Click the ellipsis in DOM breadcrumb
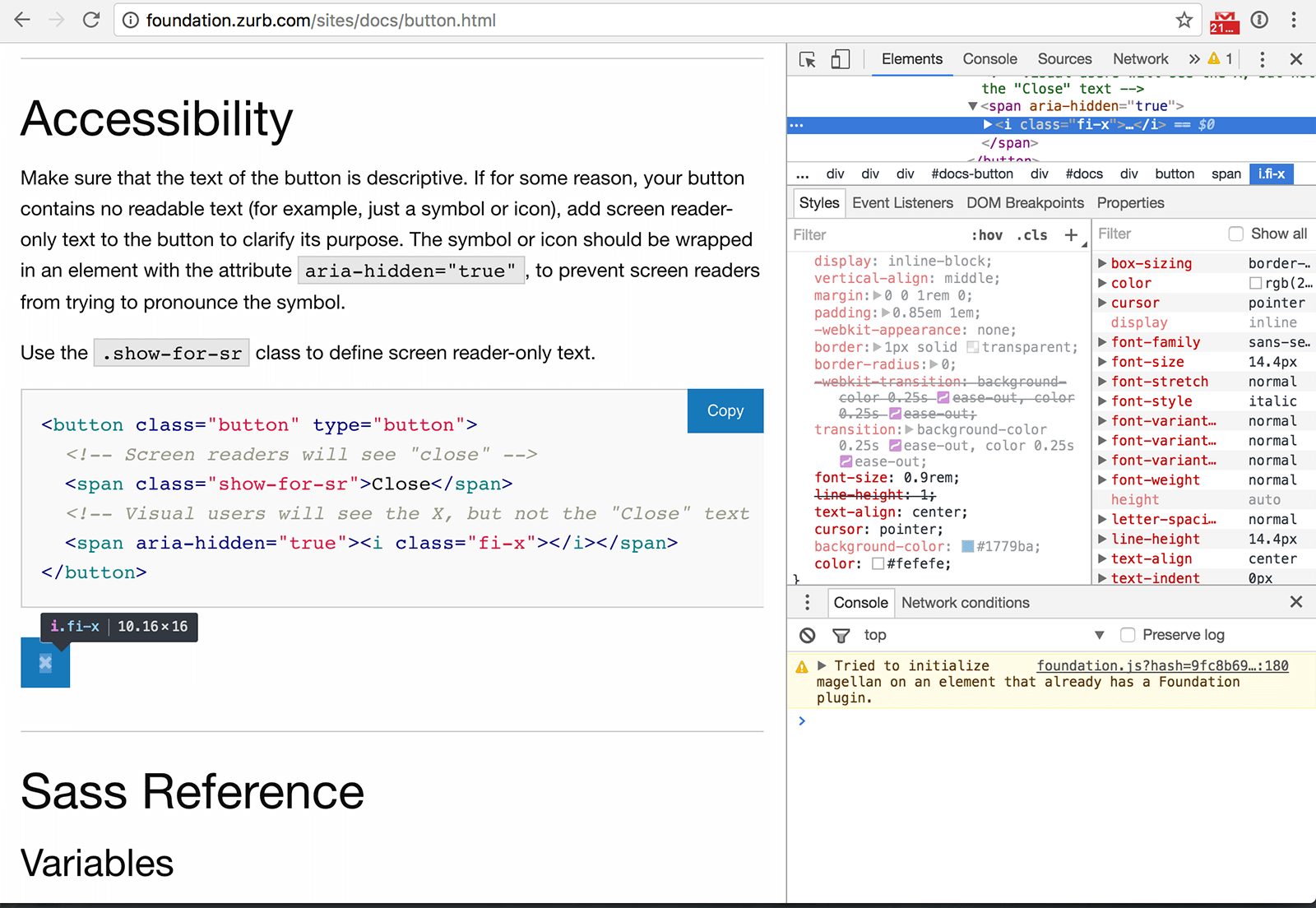The image size is (1316, 908). [803, 174]
